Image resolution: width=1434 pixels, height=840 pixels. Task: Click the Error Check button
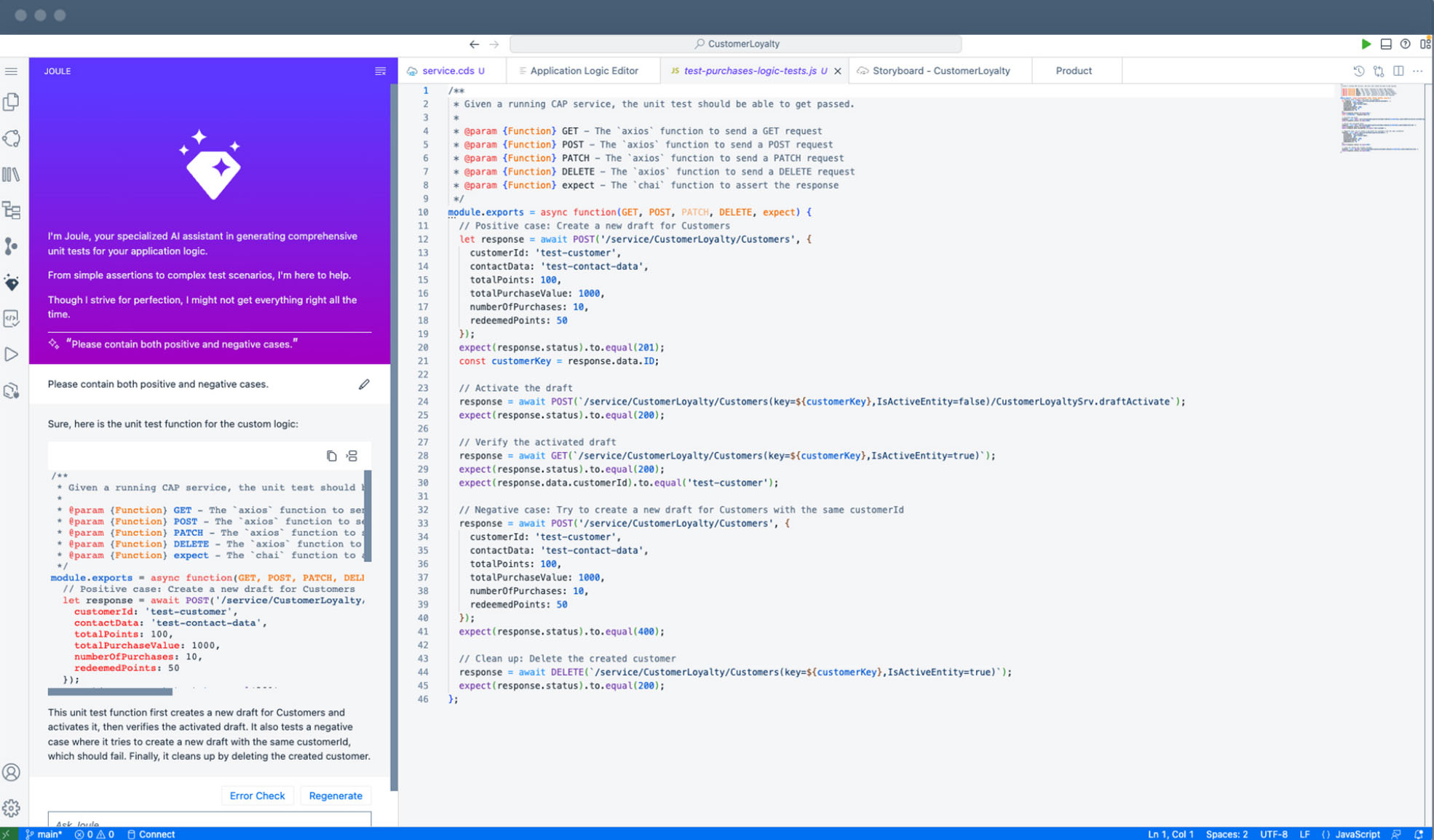tap(257, 796)
